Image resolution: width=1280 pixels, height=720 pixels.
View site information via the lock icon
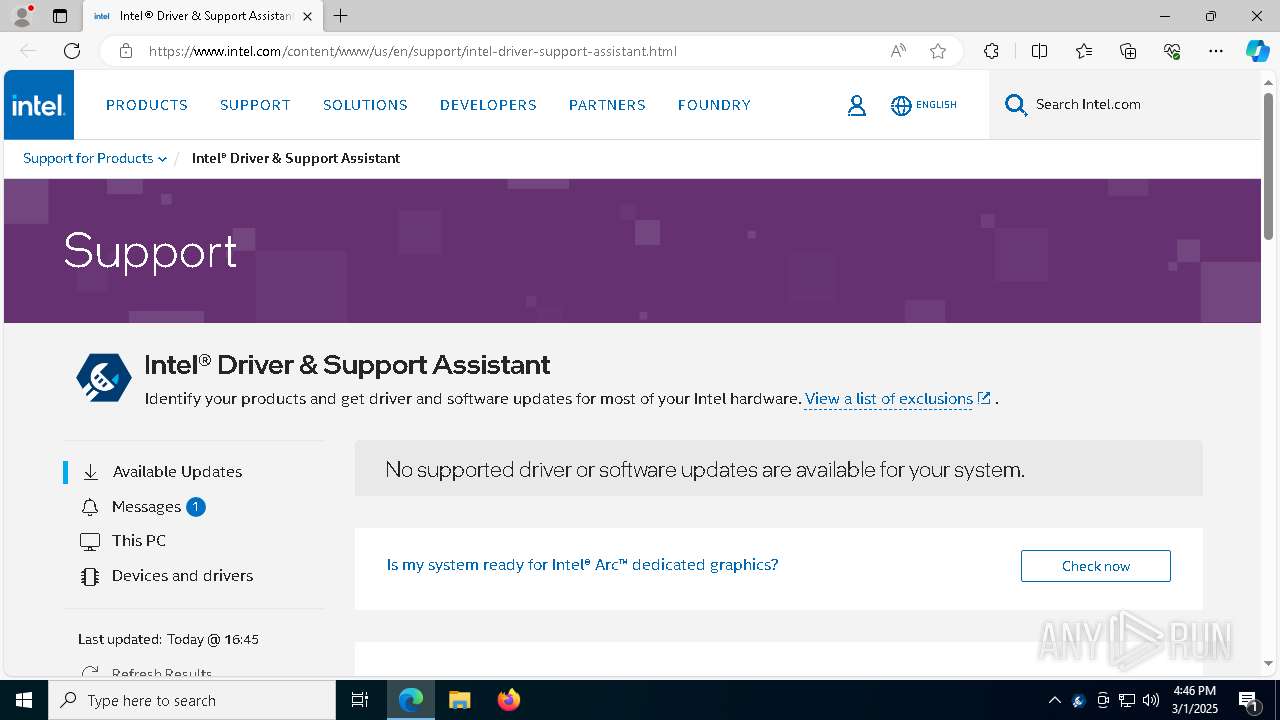click(x=126, y=51)
